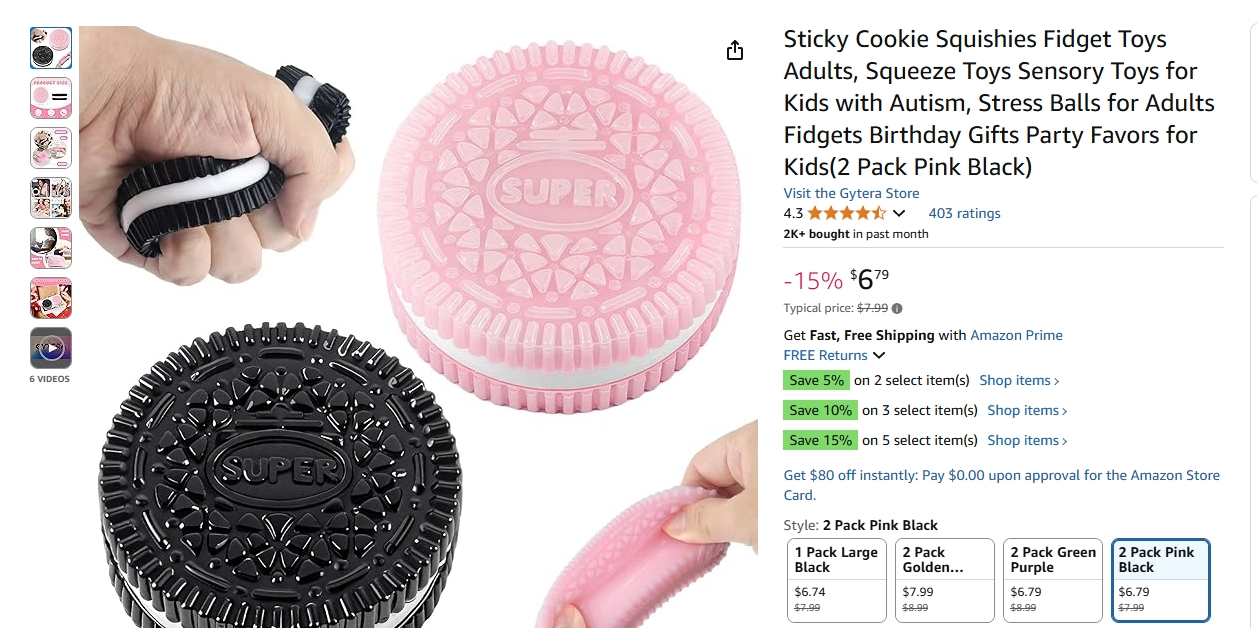Image resolution: width=1257 pixels, height=628 pixels.
Task: Visit the Gytera Store link
Action: [851, 193]
